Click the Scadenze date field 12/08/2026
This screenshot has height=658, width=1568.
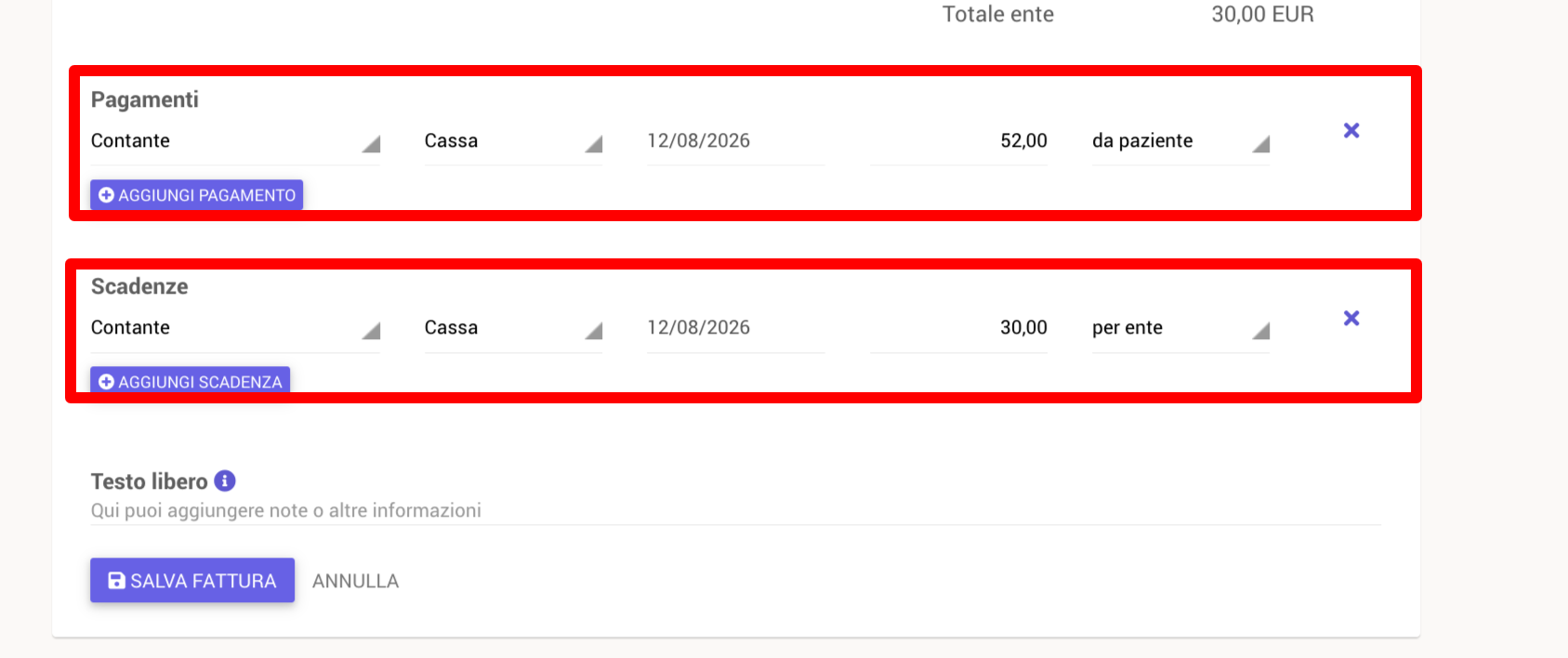coord(736,328)
